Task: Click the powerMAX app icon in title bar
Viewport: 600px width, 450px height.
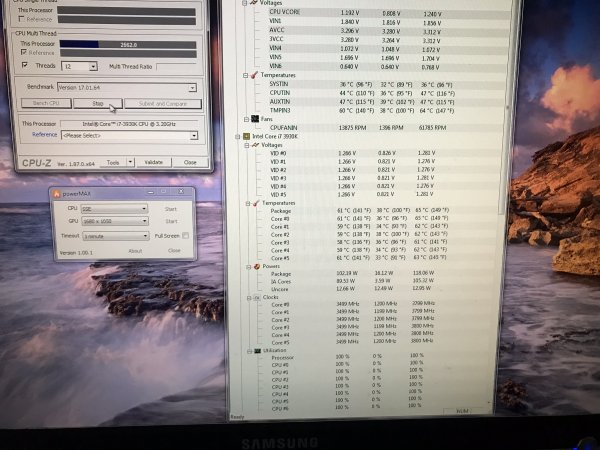Action: click(57, 194)
